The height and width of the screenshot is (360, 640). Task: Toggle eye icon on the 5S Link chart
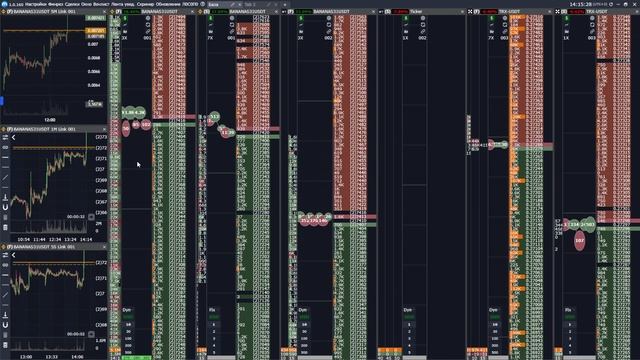point(5,265)
